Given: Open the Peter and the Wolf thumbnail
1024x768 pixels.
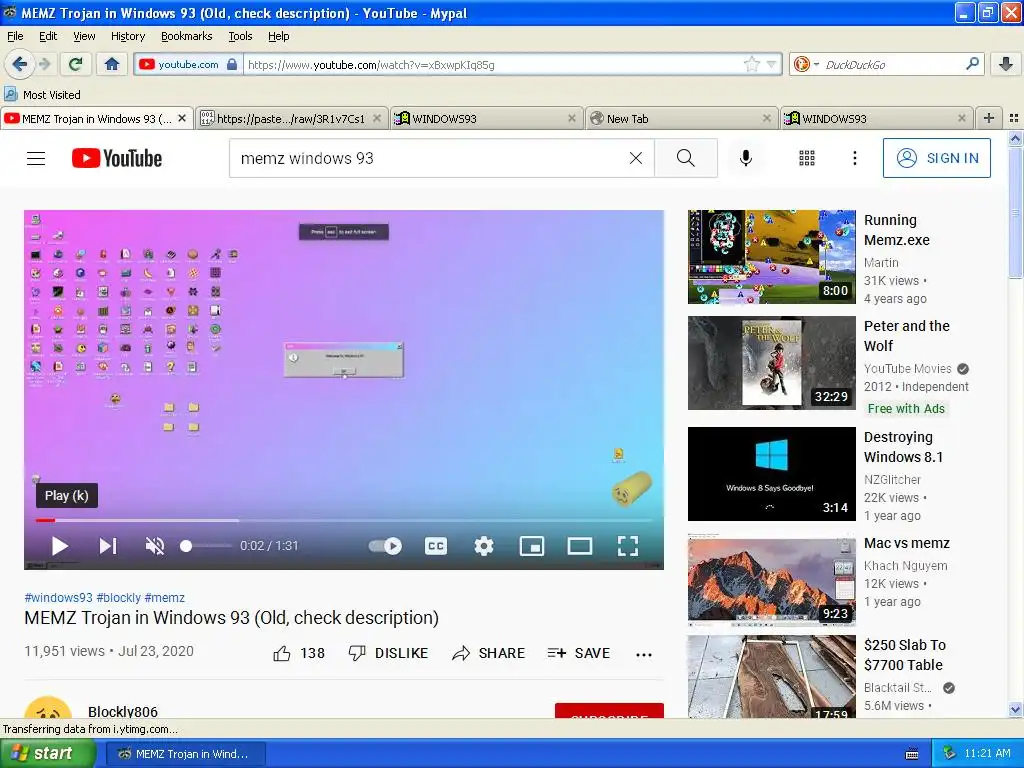Looking at the screenshot, I should 771,363.
